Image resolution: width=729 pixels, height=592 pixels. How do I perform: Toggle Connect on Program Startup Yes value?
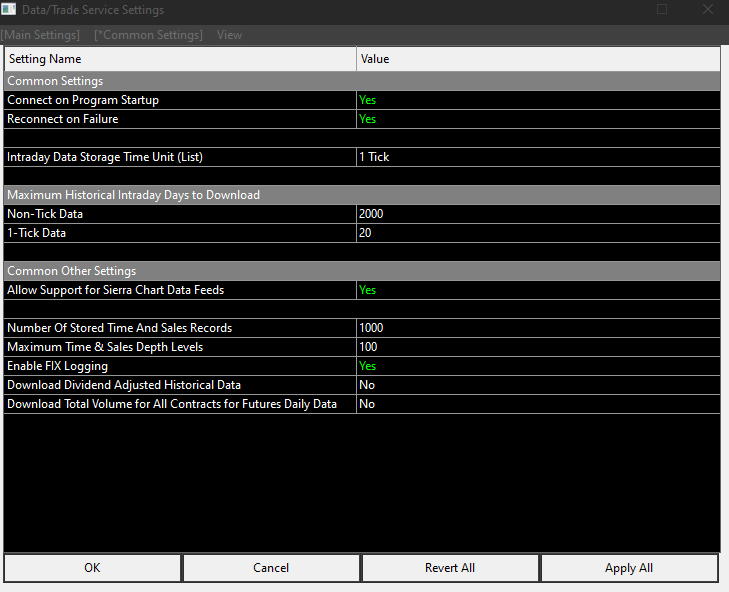538,100
